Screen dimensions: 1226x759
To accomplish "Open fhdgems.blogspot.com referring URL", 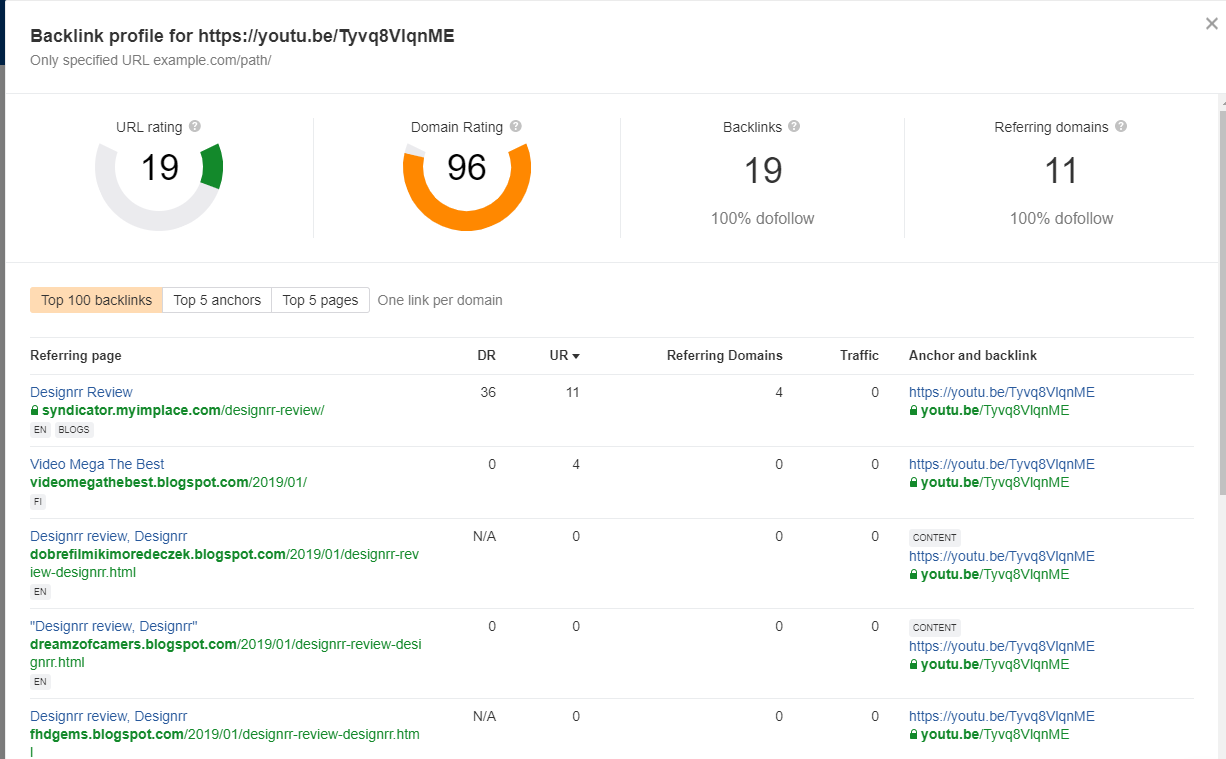I will 225,742.
